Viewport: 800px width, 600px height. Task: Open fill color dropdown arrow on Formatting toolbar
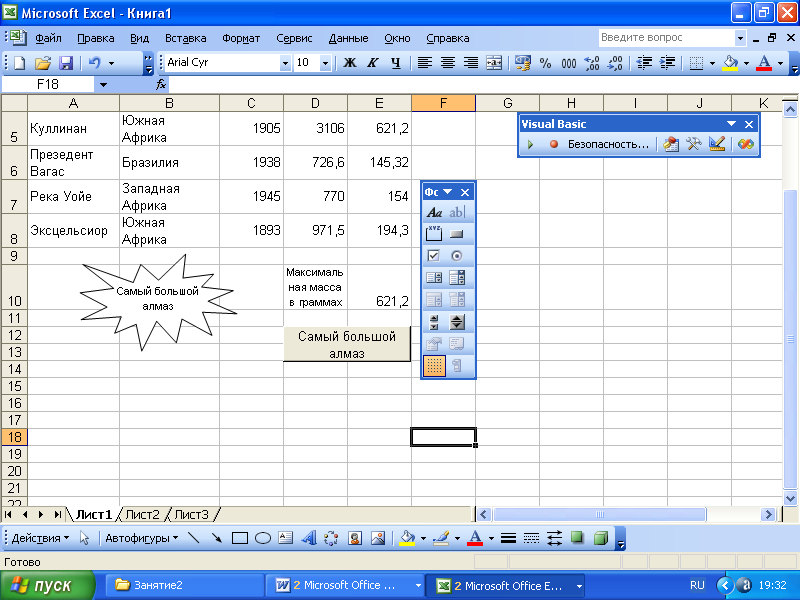(746, 63)
